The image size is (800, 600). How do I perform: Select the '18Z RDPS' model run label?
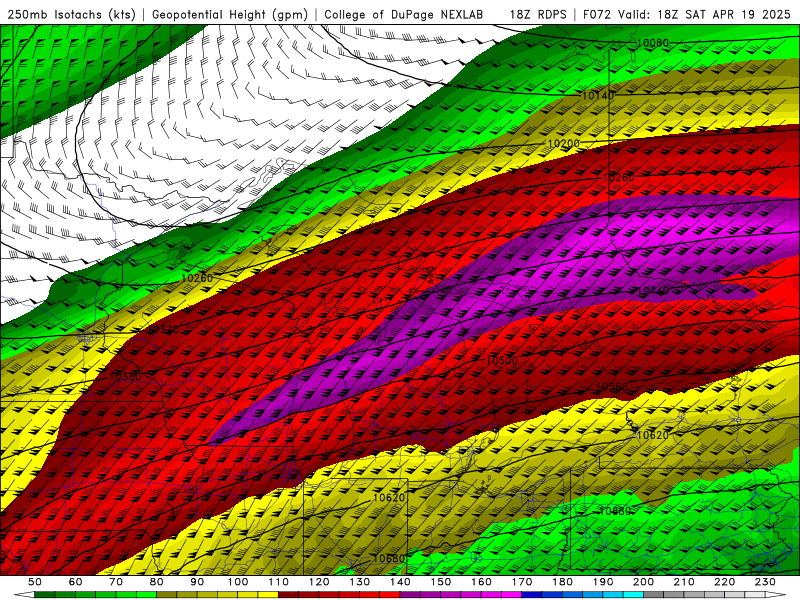click(538, 14)
